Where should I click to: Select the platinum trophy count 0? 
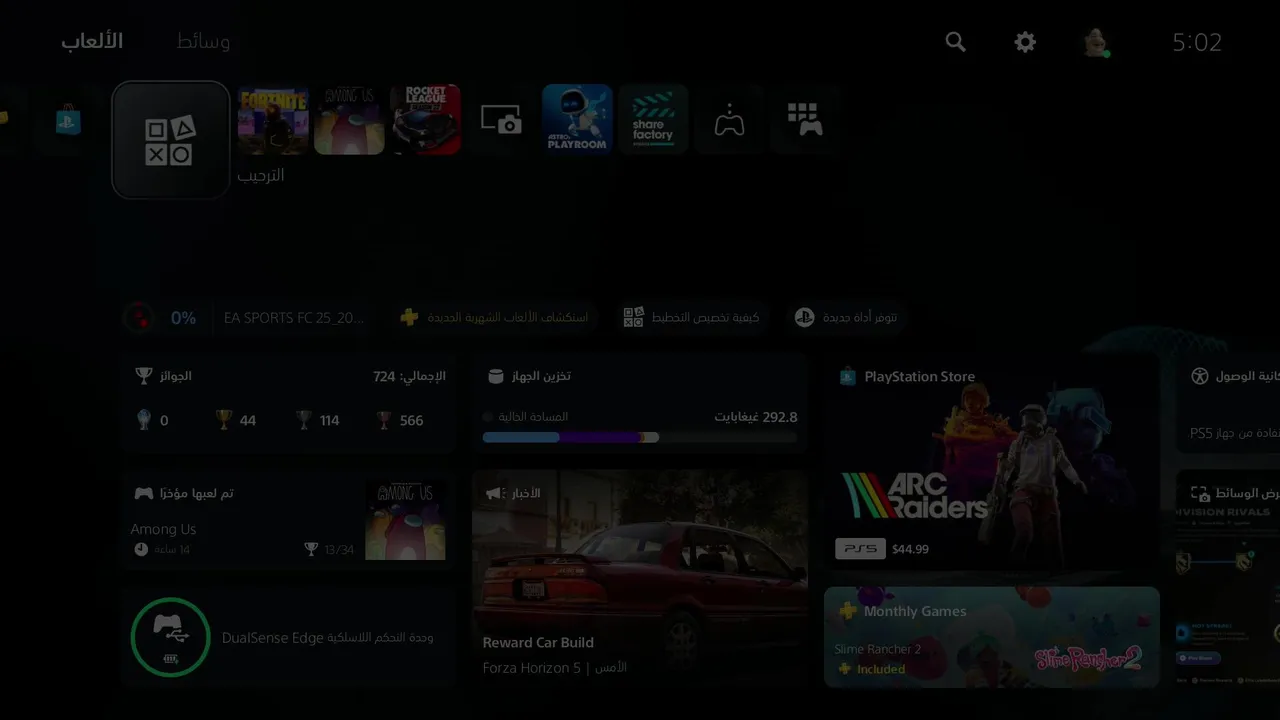[x=153, y=420]
